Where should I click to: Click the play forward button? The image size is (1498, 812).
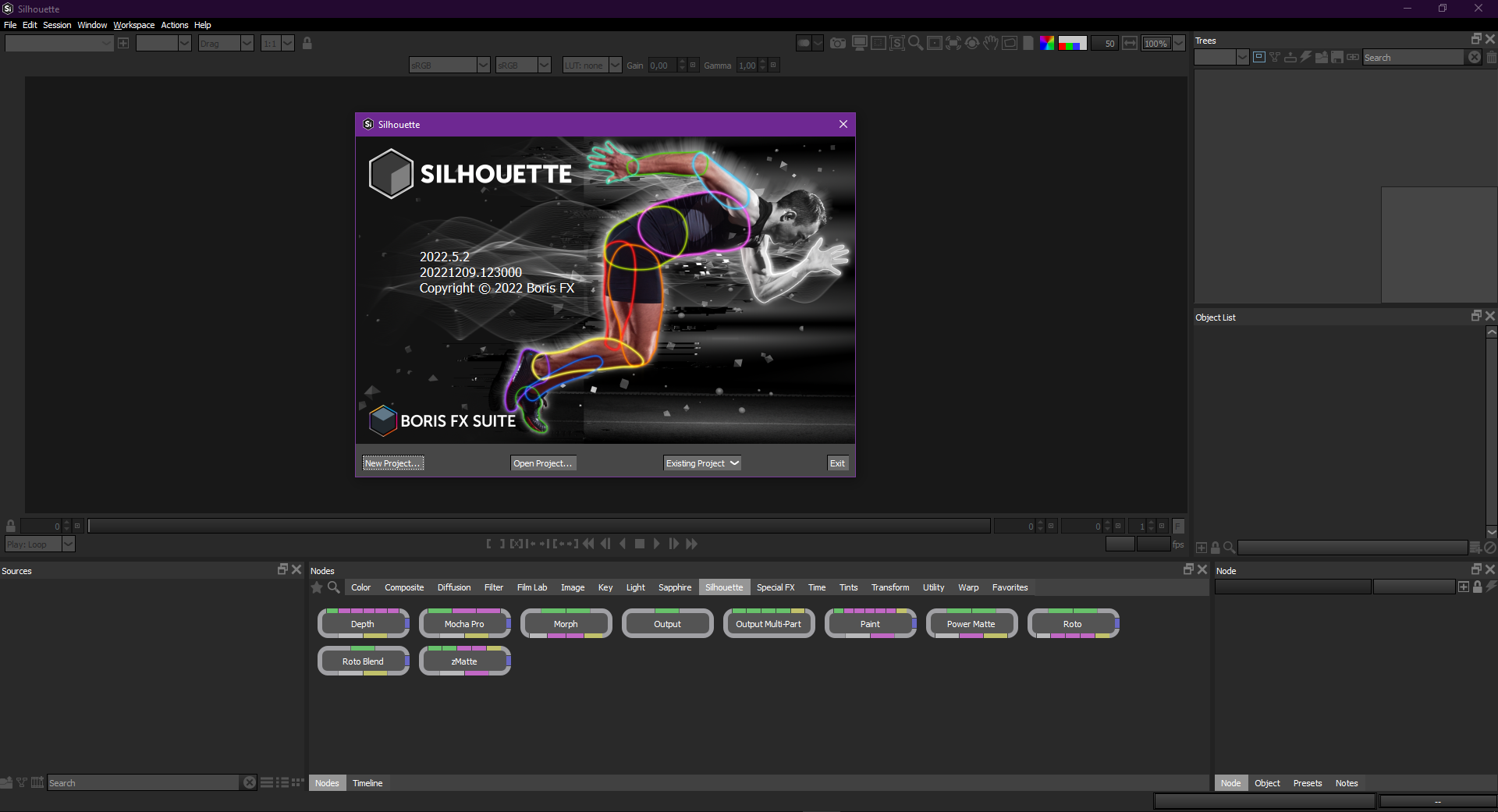(x=657, y=544)
